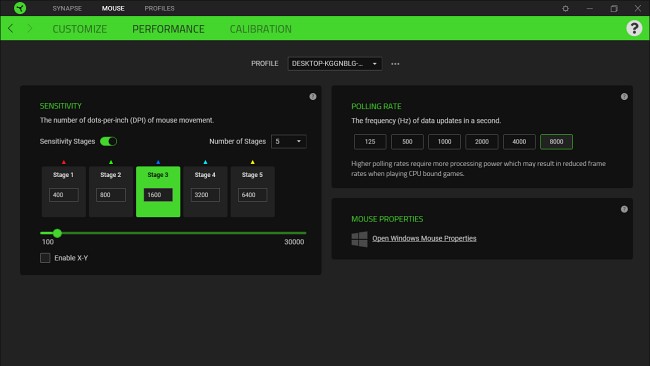The width and height of the screenshot is (650, 366).
Task: Select Stage 4 card
Action: (x=205, y=191)
